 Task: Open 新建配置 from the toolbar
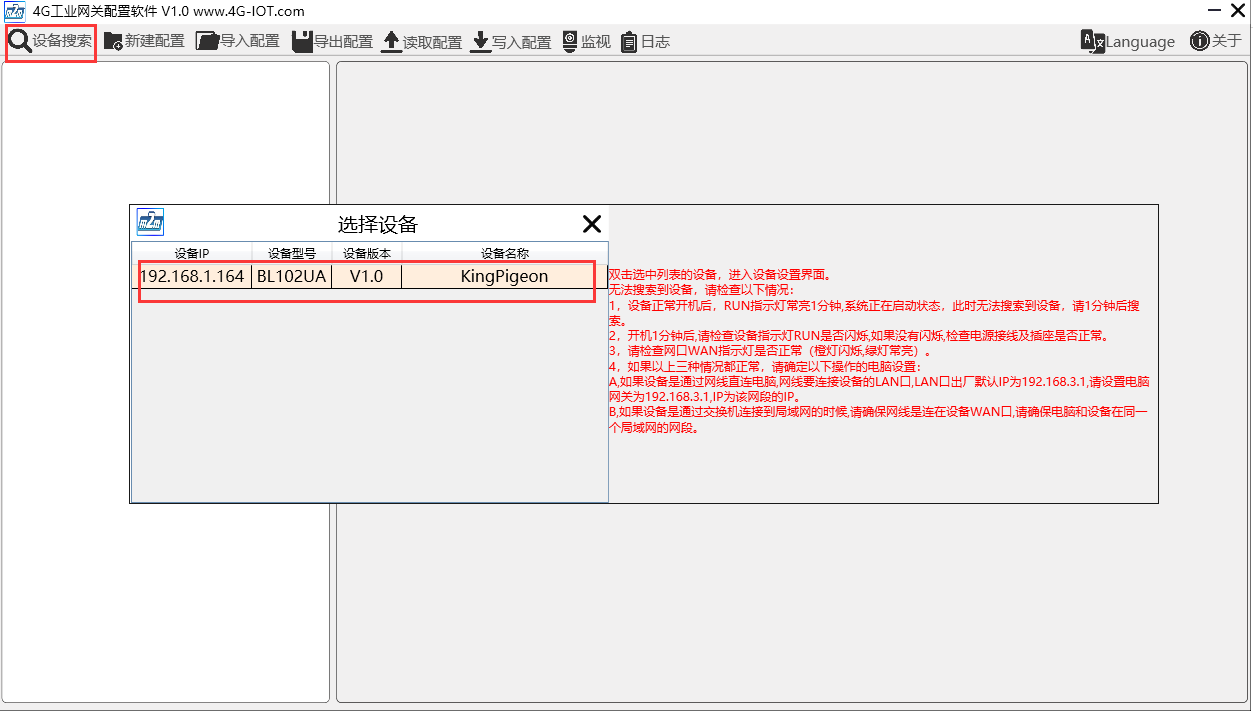tap(144, 41)
